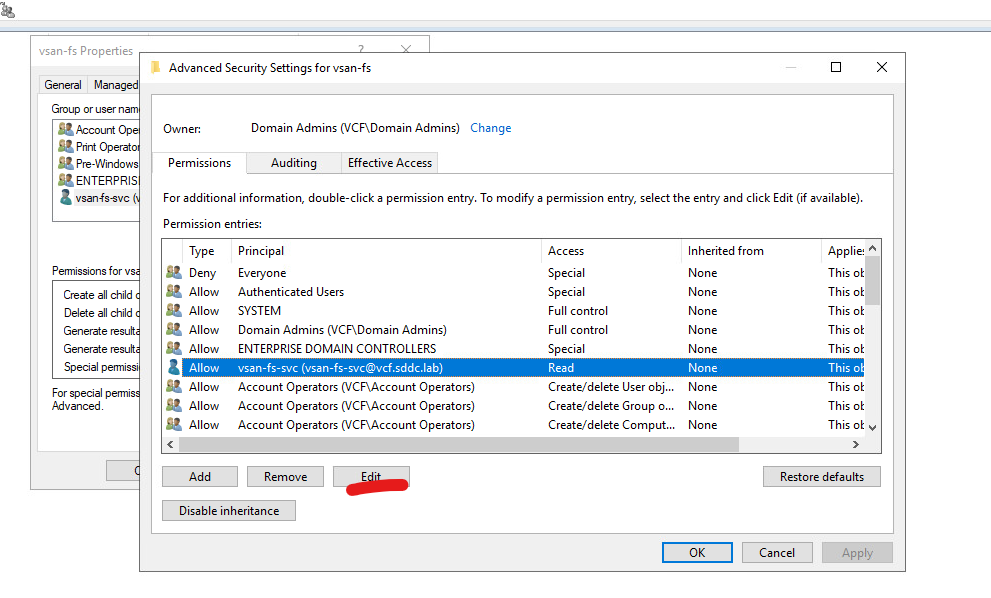Click the Print Operators group icon in Properties
The image size is (991, 598).
(66, 147)
